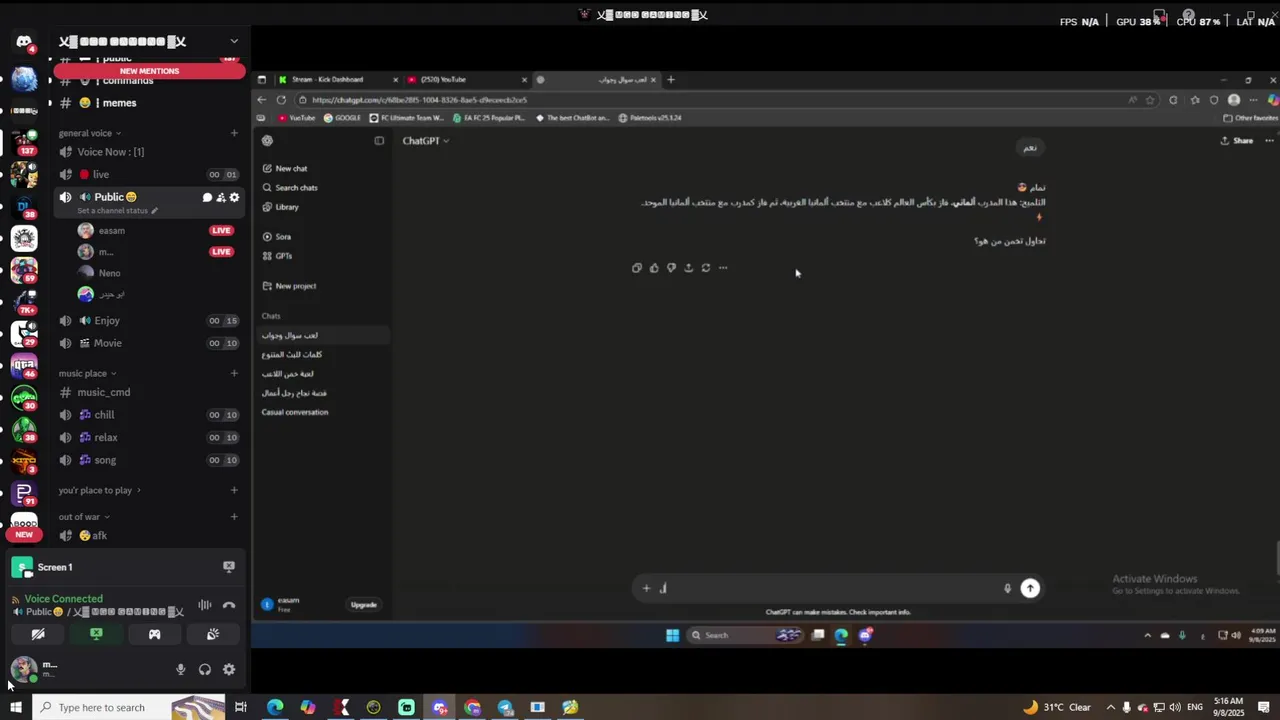Regenerate the ChatGPT response icon
This screenshot has width=1280, height=720.
(706, 268)
